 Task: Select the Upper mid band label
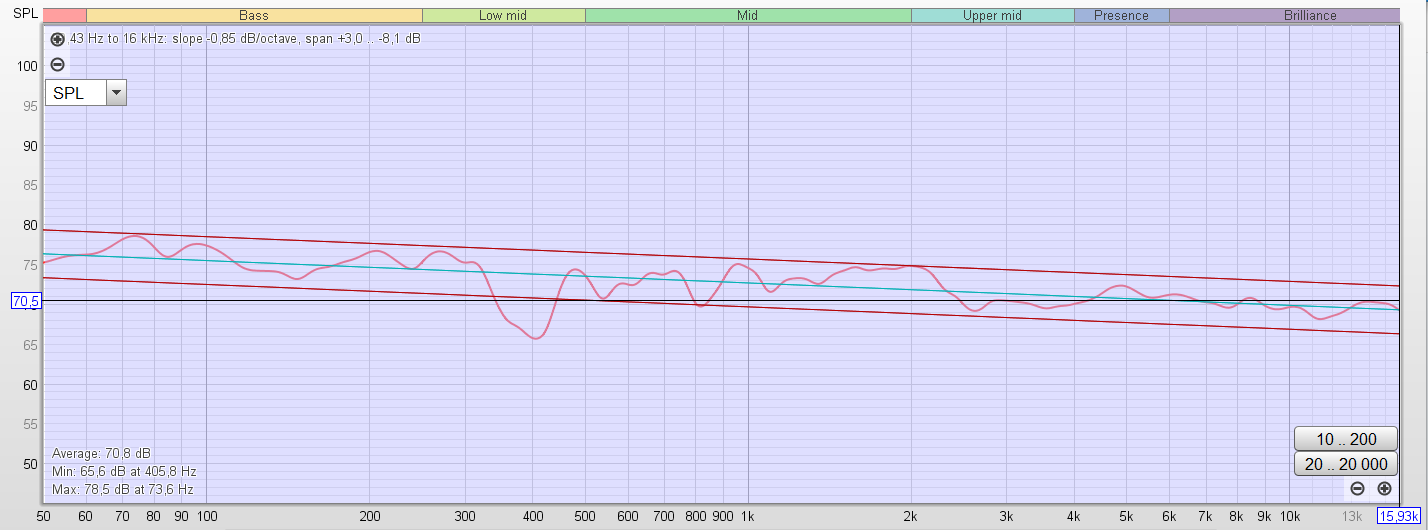[992, 15]
